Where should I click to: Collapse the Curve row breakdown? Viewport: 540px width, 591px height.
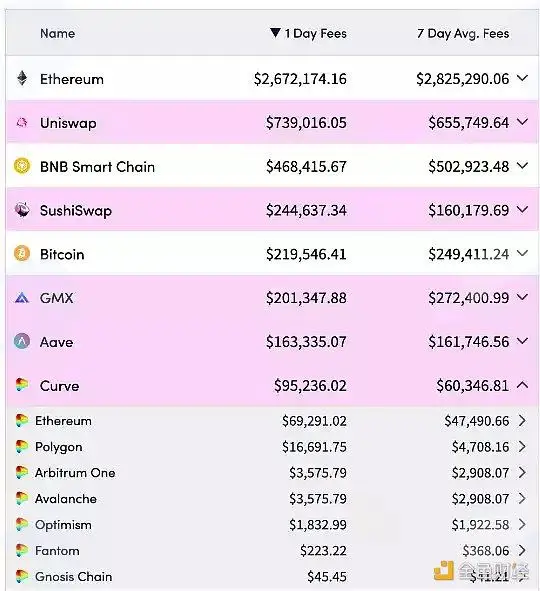522,385
